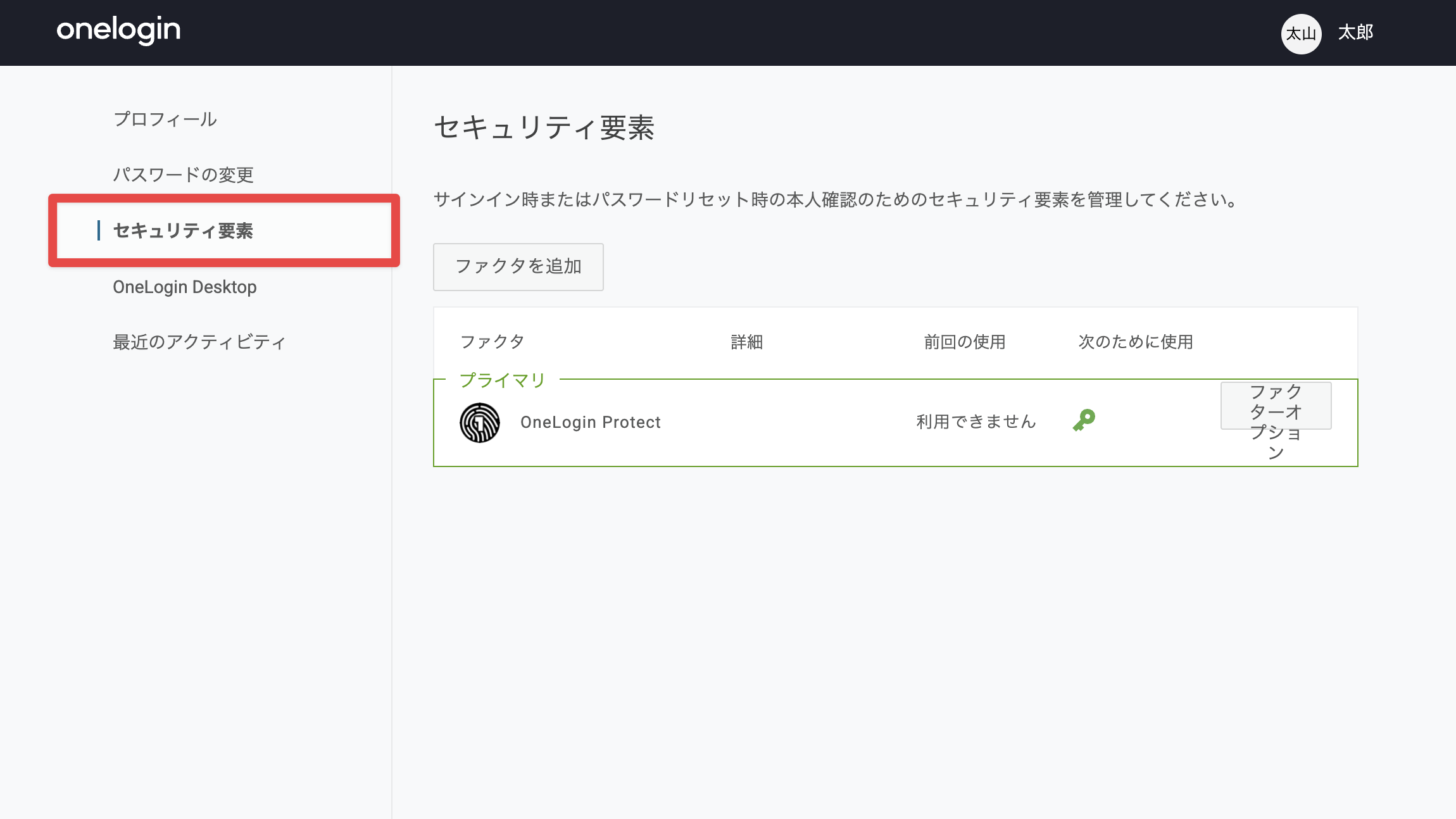Click the 次のために使用 column header

(1136, 342)
